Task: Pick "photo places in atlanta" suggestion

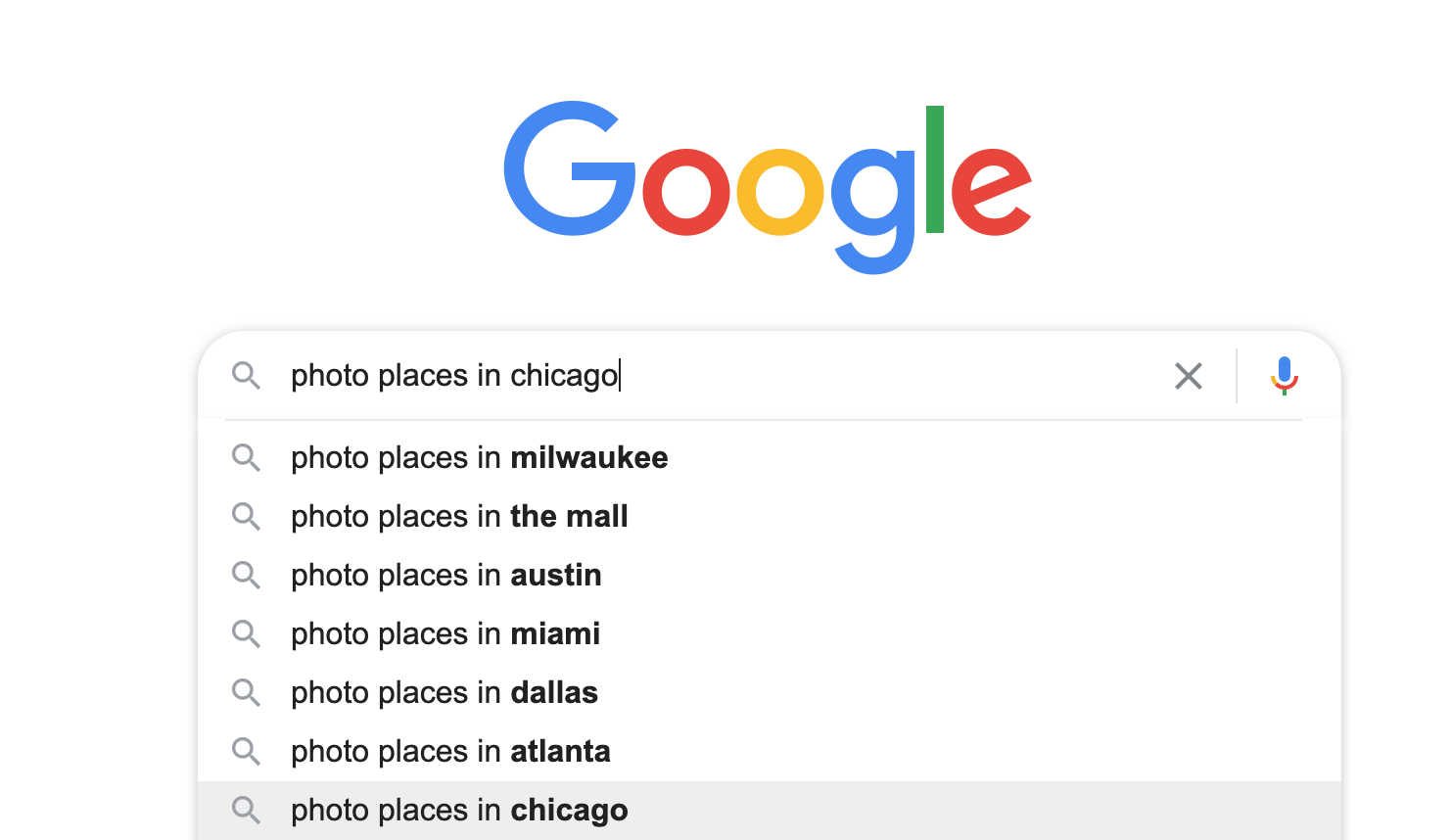Action: [x=450, y=752]
